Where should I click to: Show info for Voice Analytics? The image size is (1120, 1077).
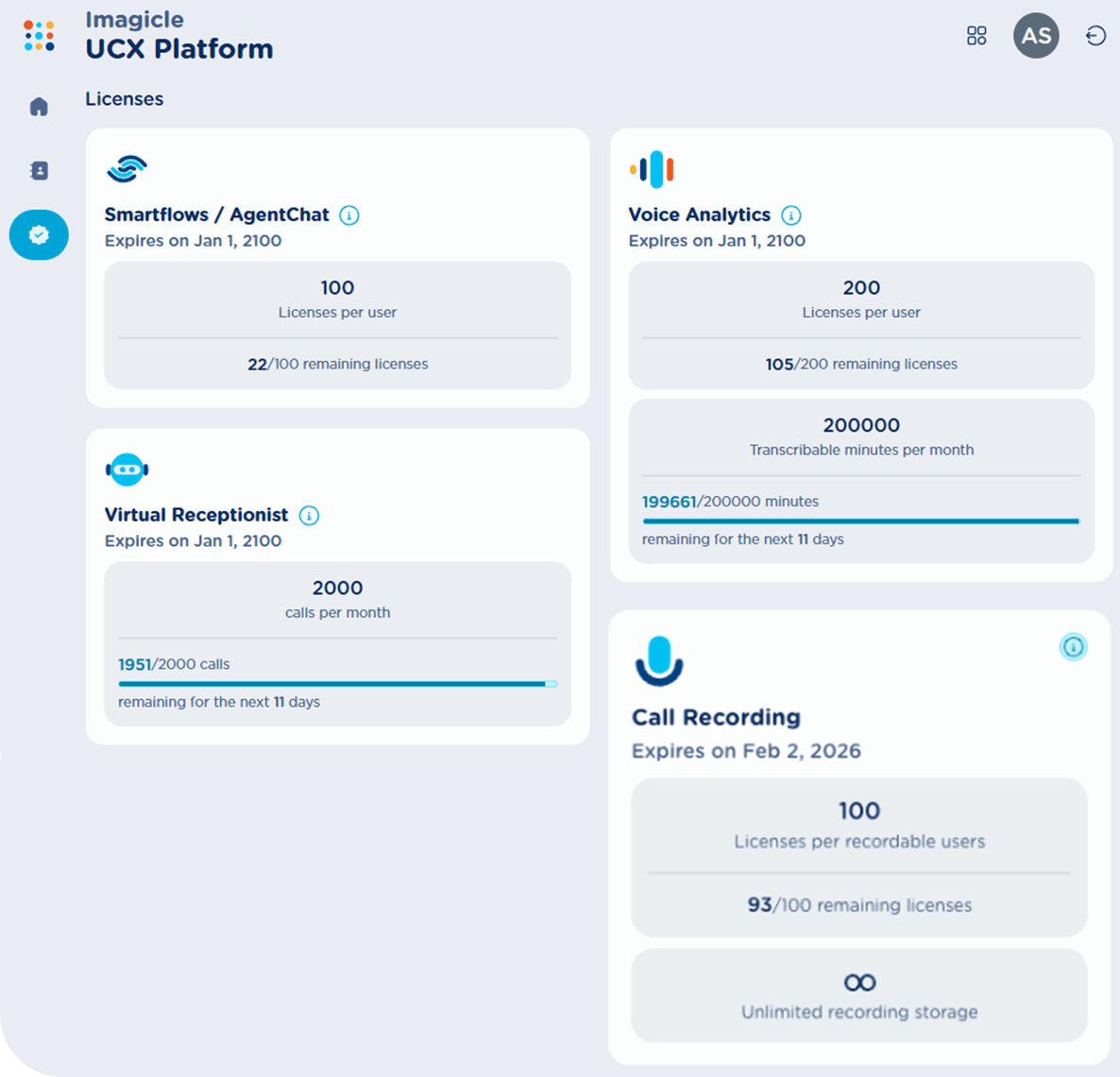[x=791, y=215]
